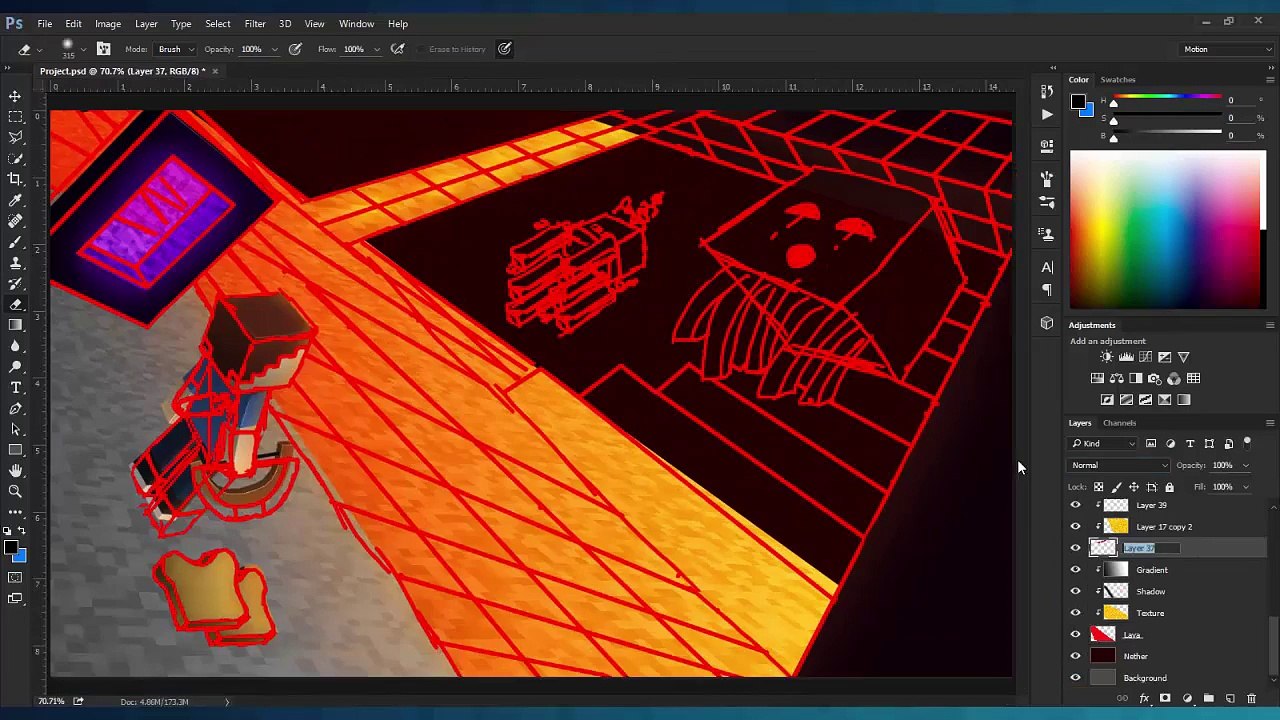Select the Eraser tool in the toolbar
This screenshot has width=1280, height=720.
(x=15, y=305)
